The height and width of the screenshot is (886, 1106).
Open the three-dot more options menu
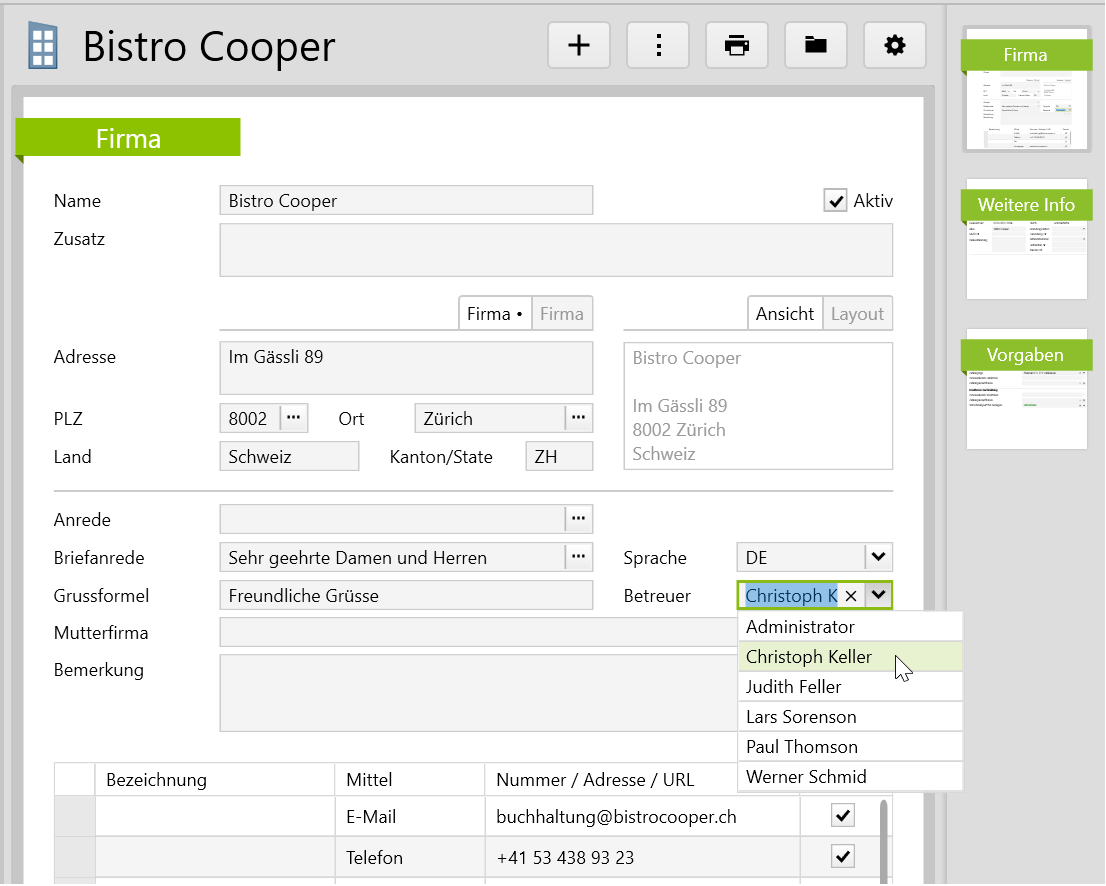click(x=658, y=45)
